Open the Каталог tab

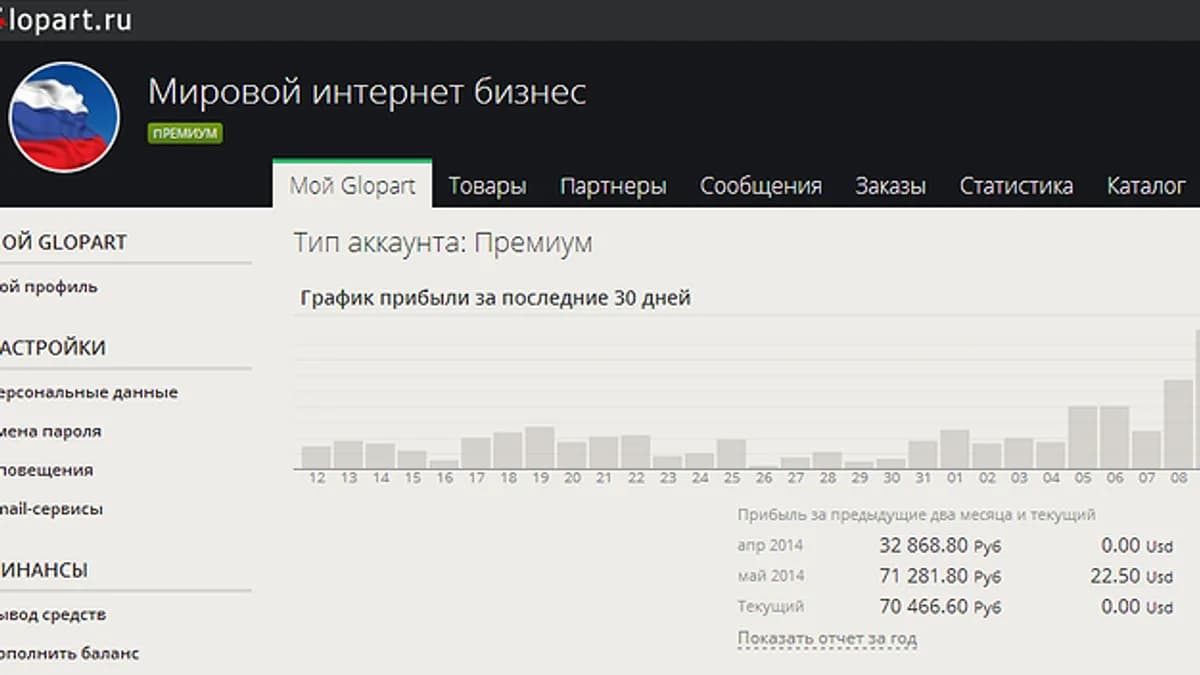1146,186
